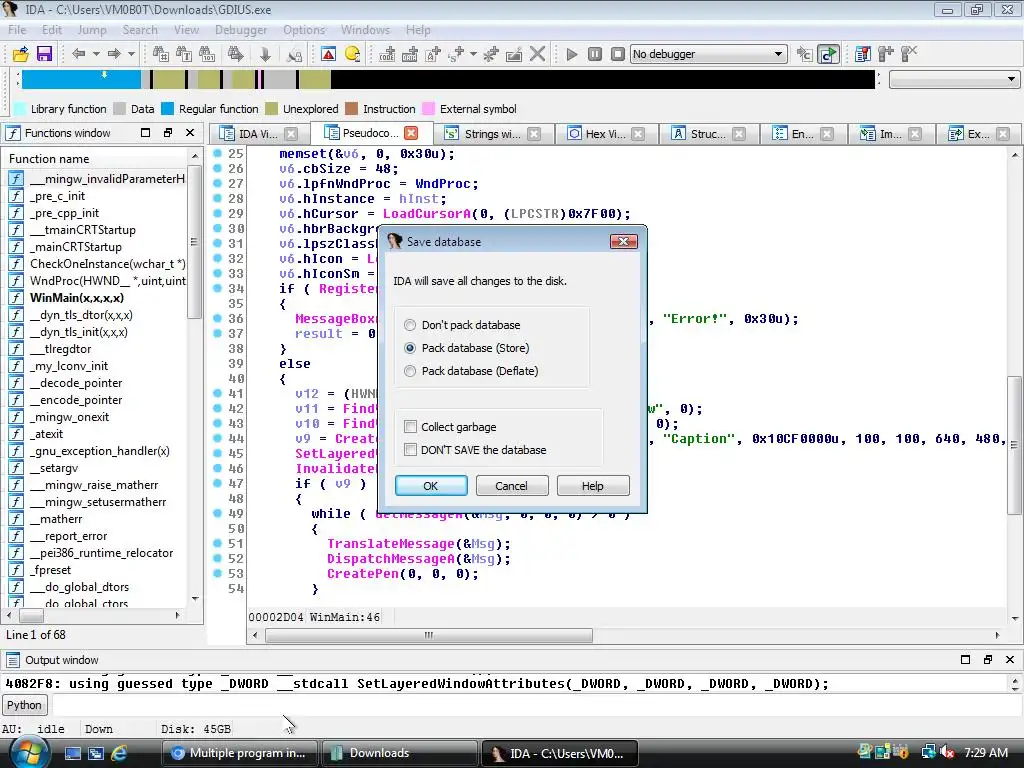Confirm Save database with OK
Viewport: 1024px width, 768px height.
pos(431,486)
